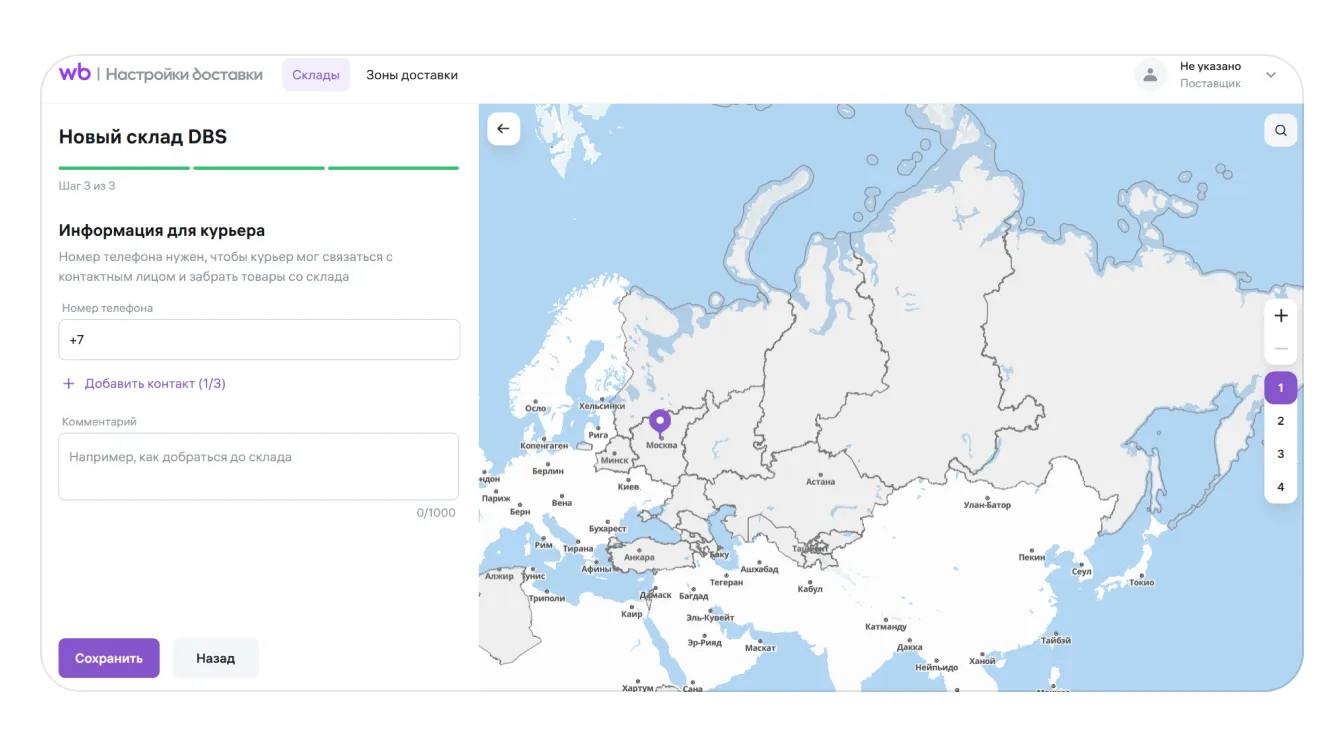Click the plus icon beside Добавить контакт
This screenshot has width=1344, height=746.
pos(69,384)
